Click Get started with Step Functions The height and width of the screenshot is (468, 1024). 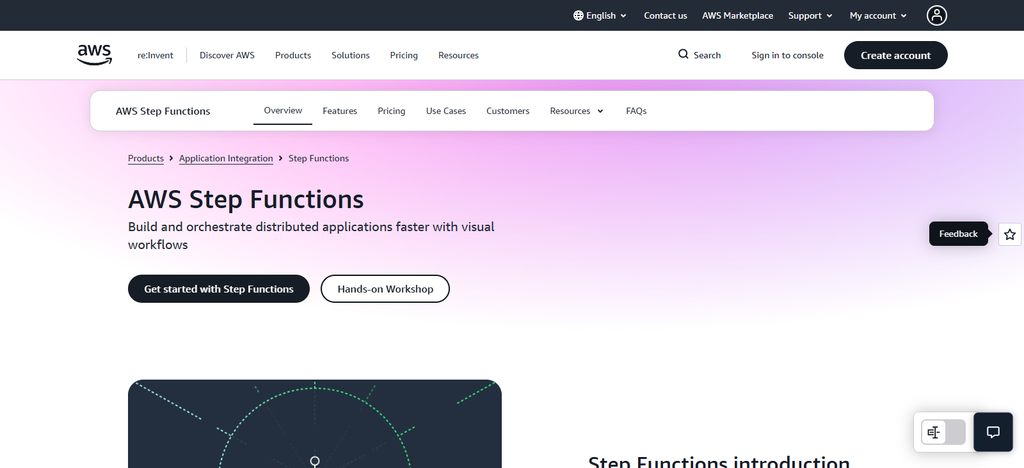[x=219, y=289]
